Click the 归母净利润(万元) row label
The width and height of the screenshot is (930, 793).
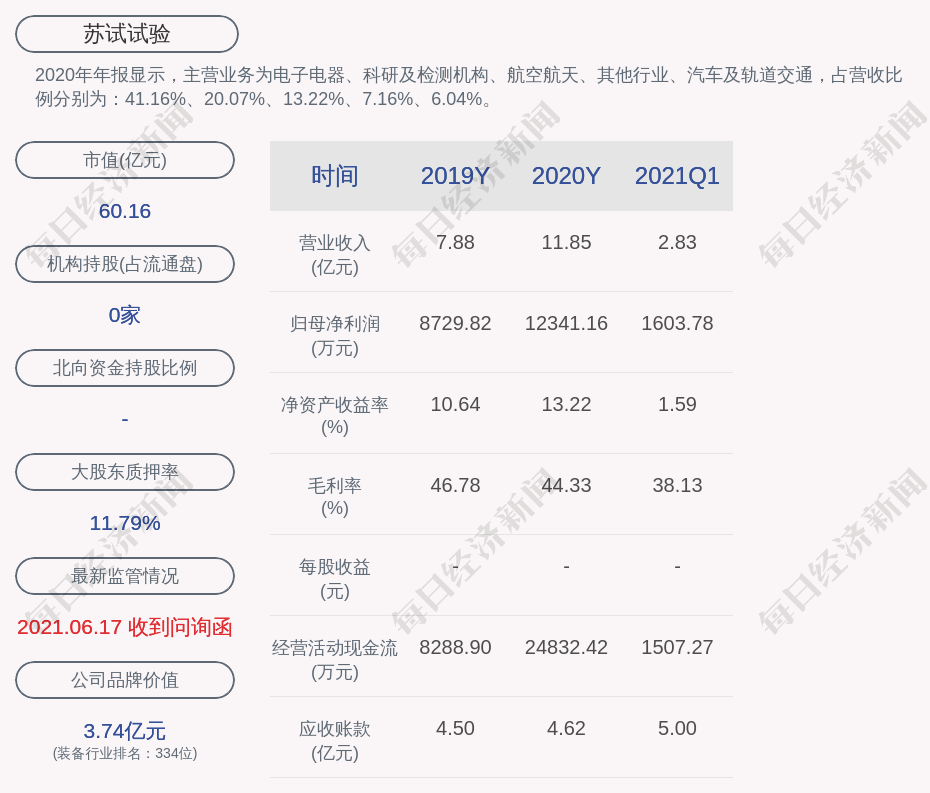(335, 336)
